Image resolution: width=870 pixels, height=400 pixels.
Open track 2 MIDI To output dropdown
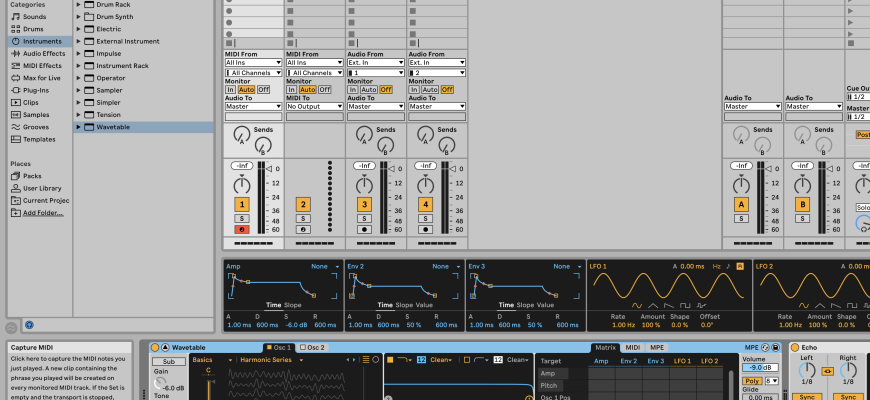(x=315, y=106)
